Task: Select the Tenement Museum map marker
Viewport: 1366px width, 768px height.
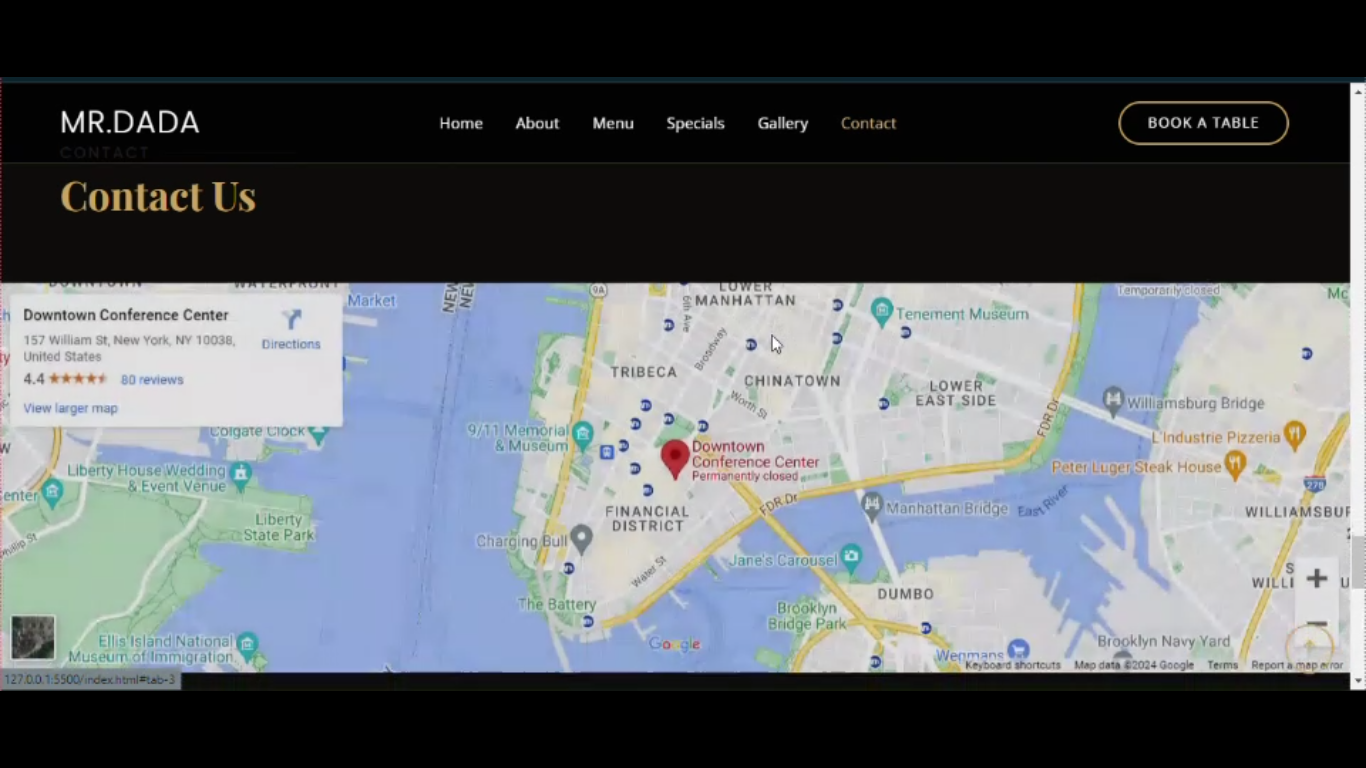Action: (881, 312)
